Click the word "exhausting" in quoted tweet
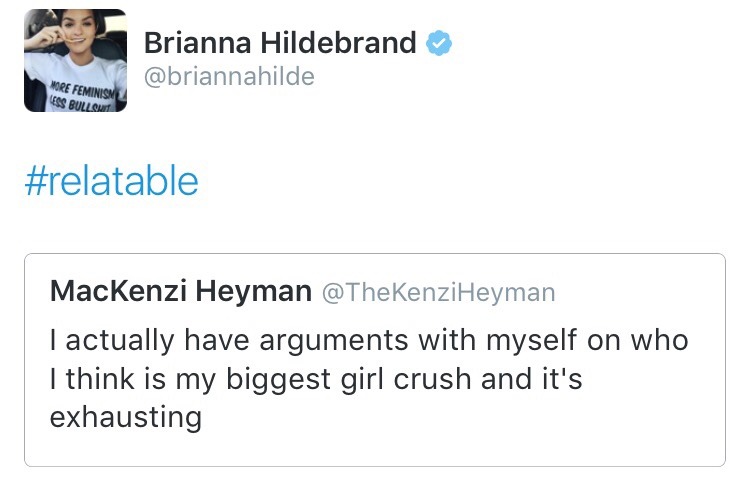Viewport: 732px width, 482px height. [x=125, y=416]
